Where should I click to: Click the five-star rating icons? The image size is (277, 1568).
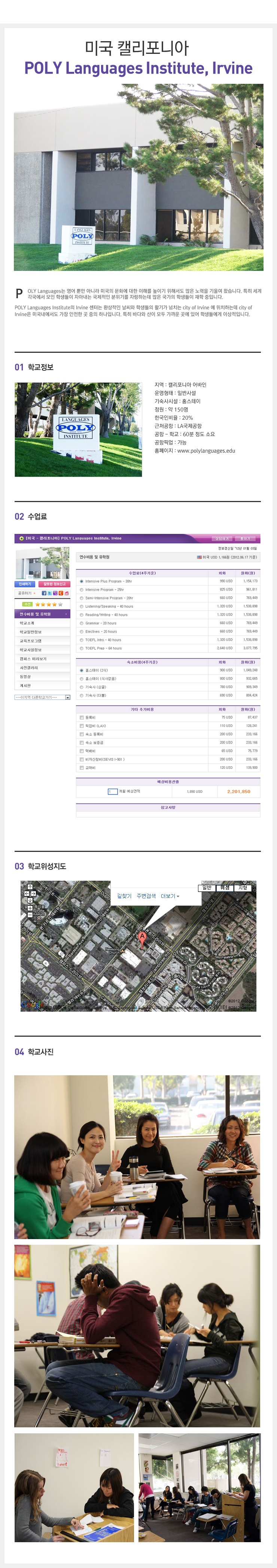pos(49,605)
